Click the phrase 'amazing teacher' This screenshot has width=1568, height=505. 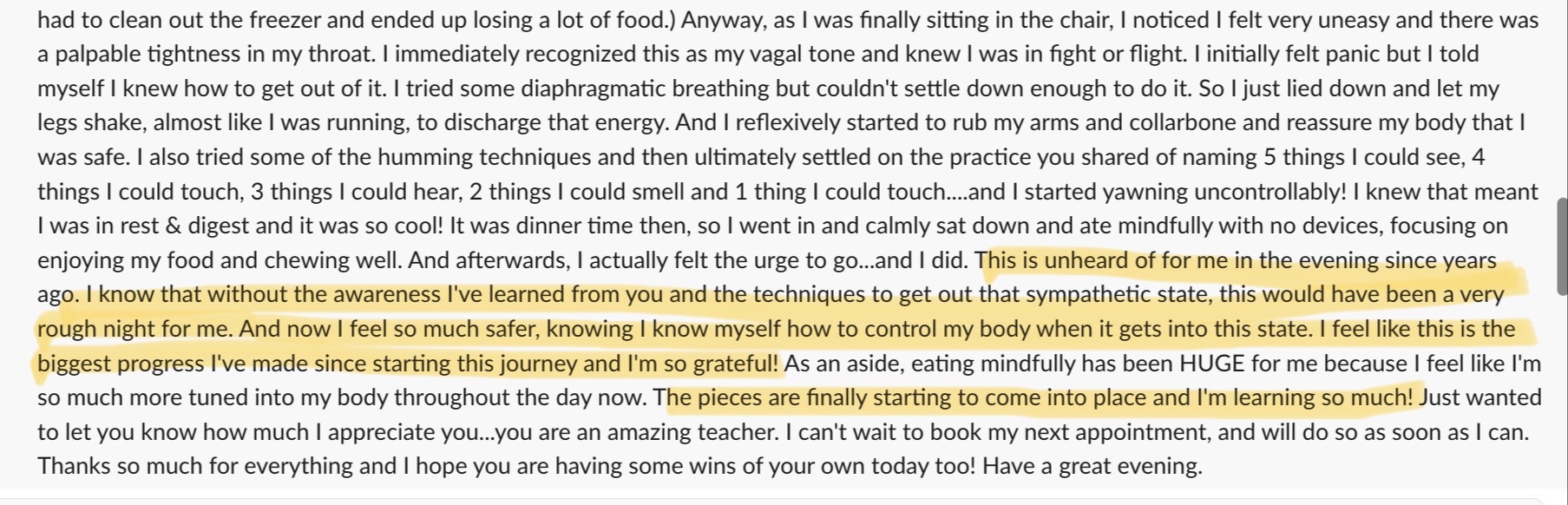coord(692,432)
